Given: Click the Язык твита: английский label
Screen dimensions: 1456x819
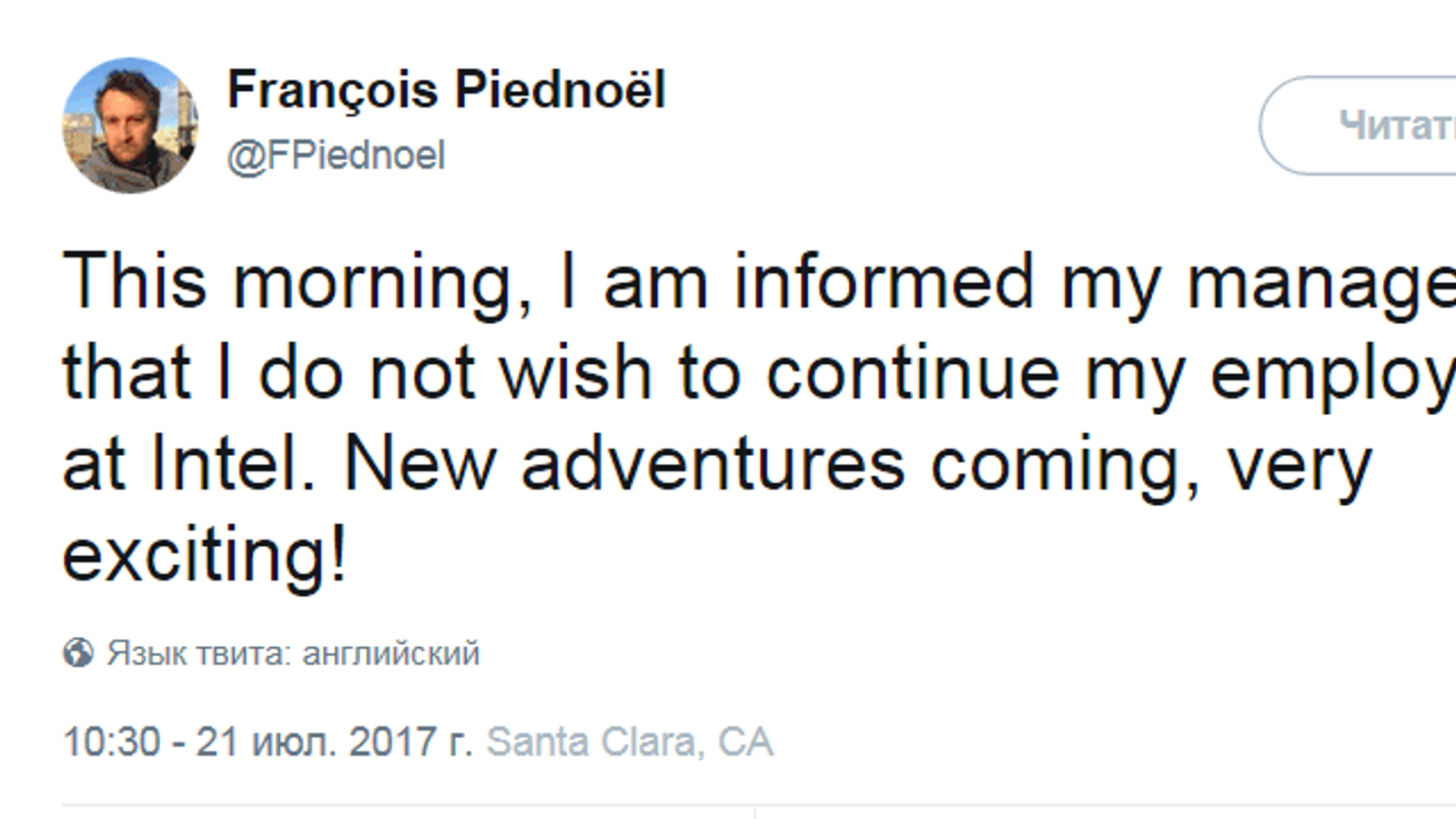Looking at the screenshot, I should 292,653.
